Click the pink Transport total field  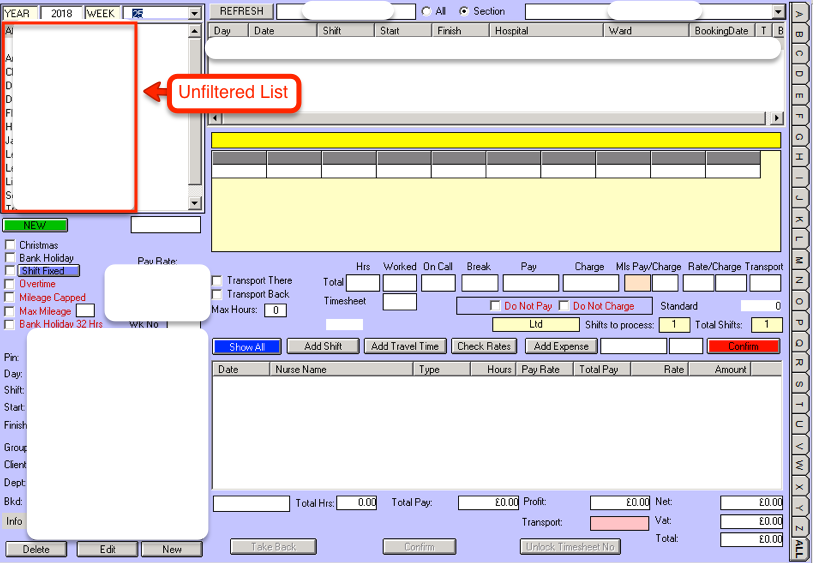619,523
